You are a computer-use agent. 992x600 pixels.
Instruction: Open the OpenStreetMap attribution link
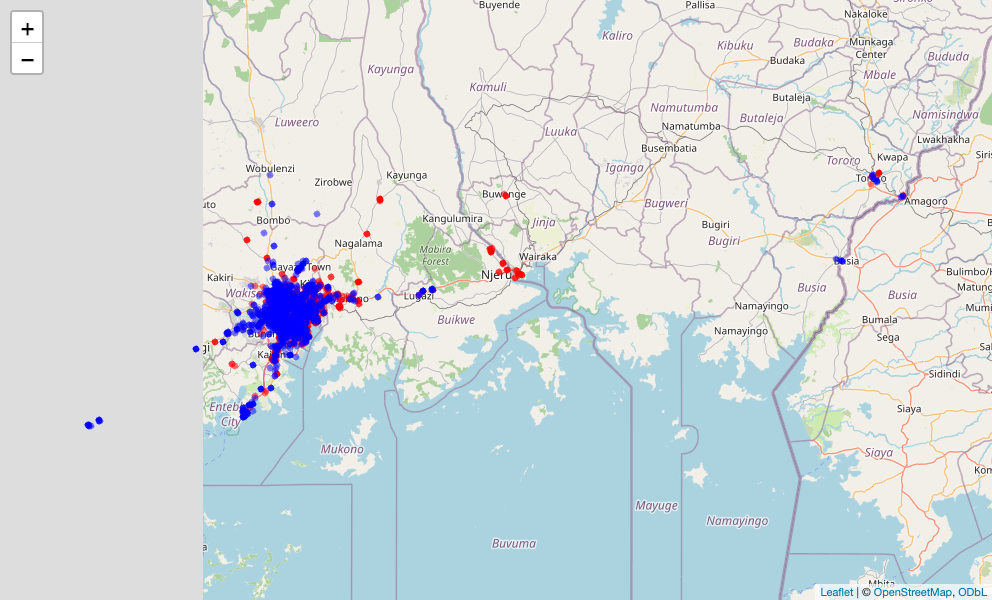pyautogui.click(x=912, y=592)
